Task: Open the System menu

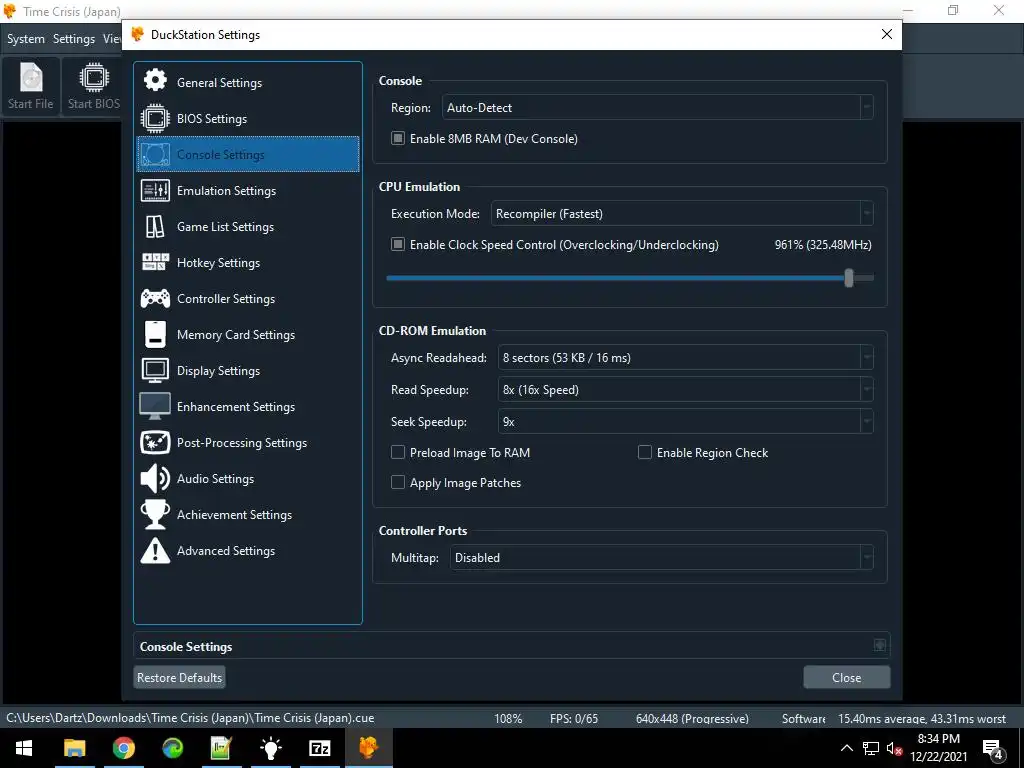Action: click(25, 39)
